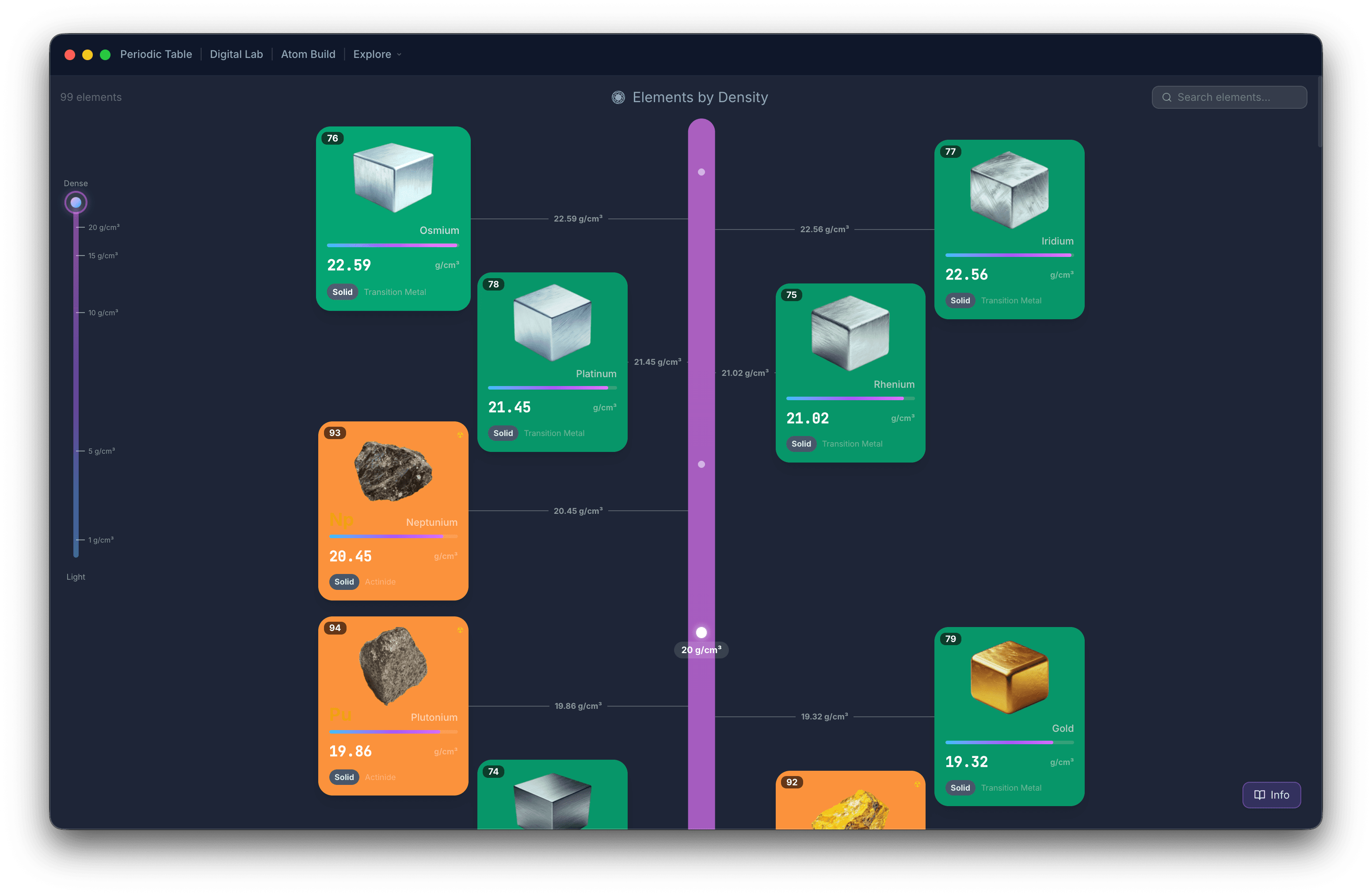Viewport: 1372px width, 895px height.
Task: Open the Periodic Table tab
Action: (x=156, y=54)
